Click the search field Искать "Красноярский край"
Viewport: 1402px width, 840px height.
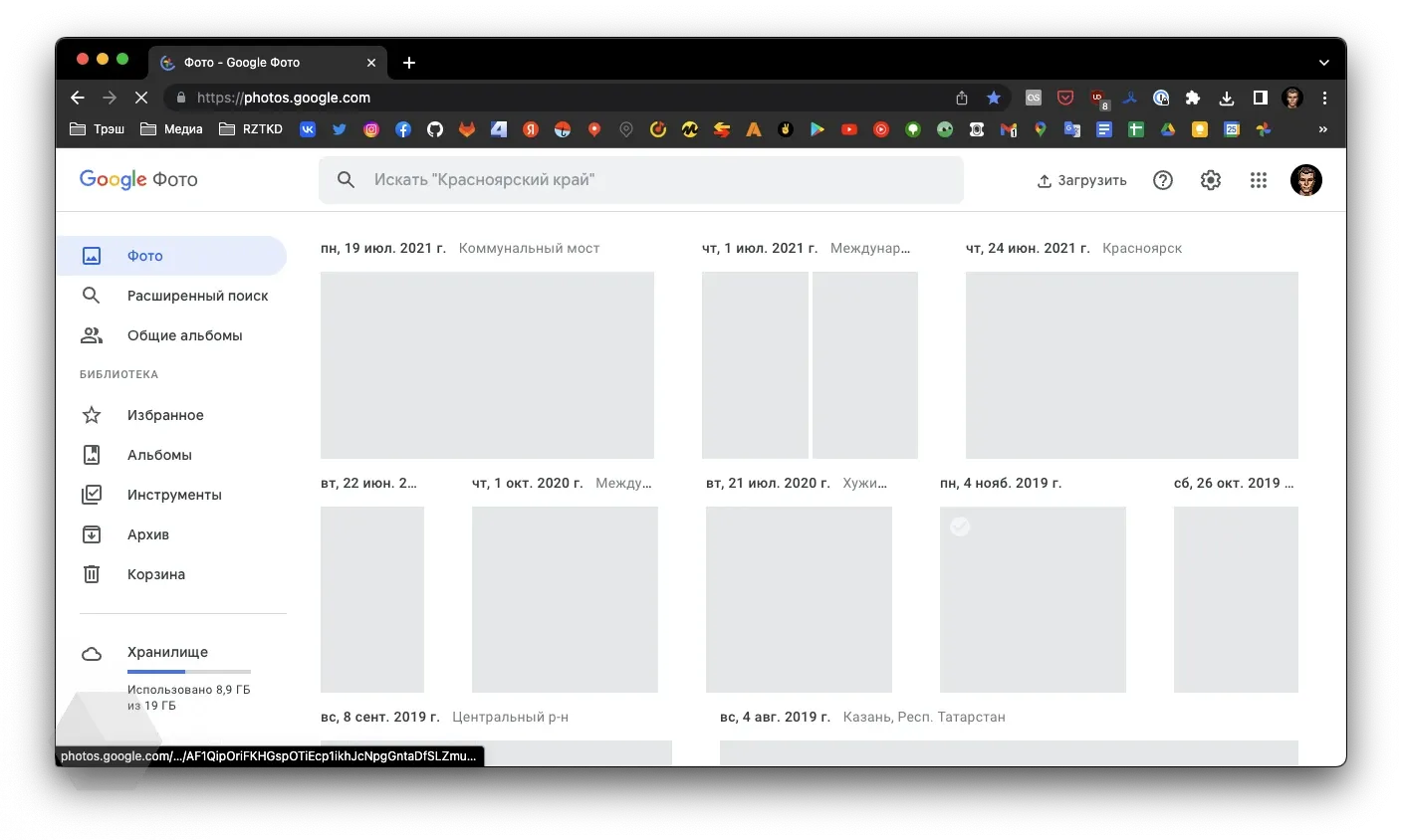pos(641,180)
